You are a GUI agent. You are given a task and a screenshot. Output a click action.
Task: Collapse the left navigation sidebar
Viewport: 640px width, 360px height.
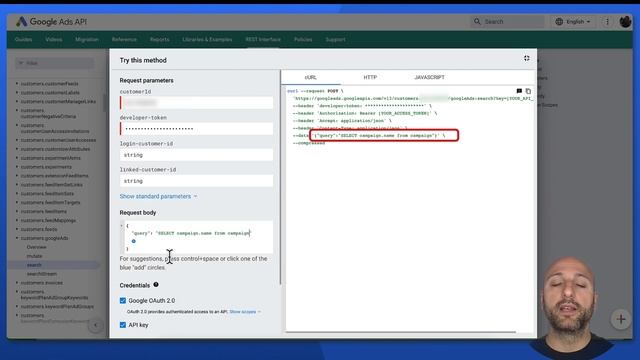point(96,325)
